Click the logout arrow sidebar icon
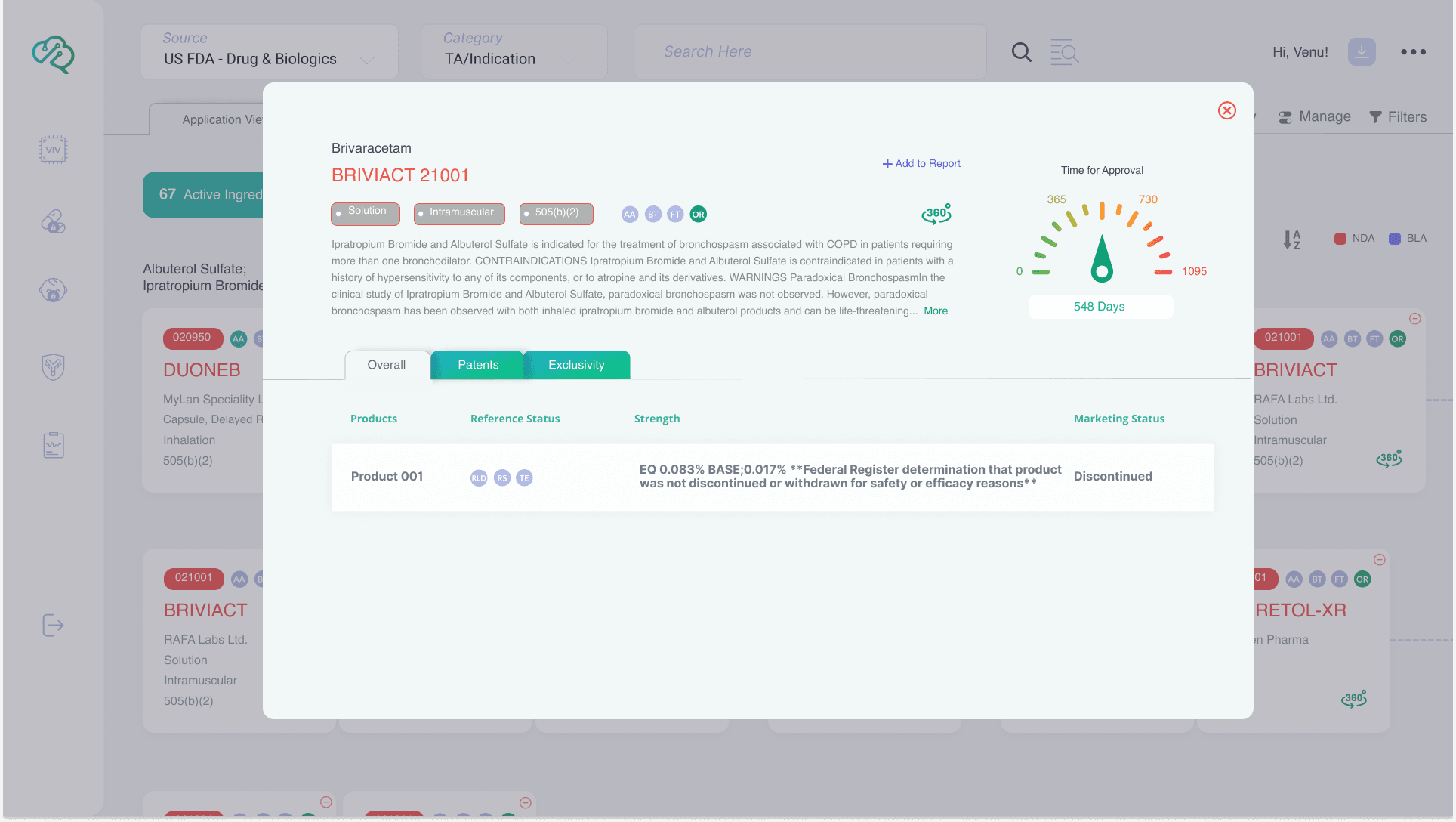Viewport: 1456px width, 822px height. pos(53,626)
